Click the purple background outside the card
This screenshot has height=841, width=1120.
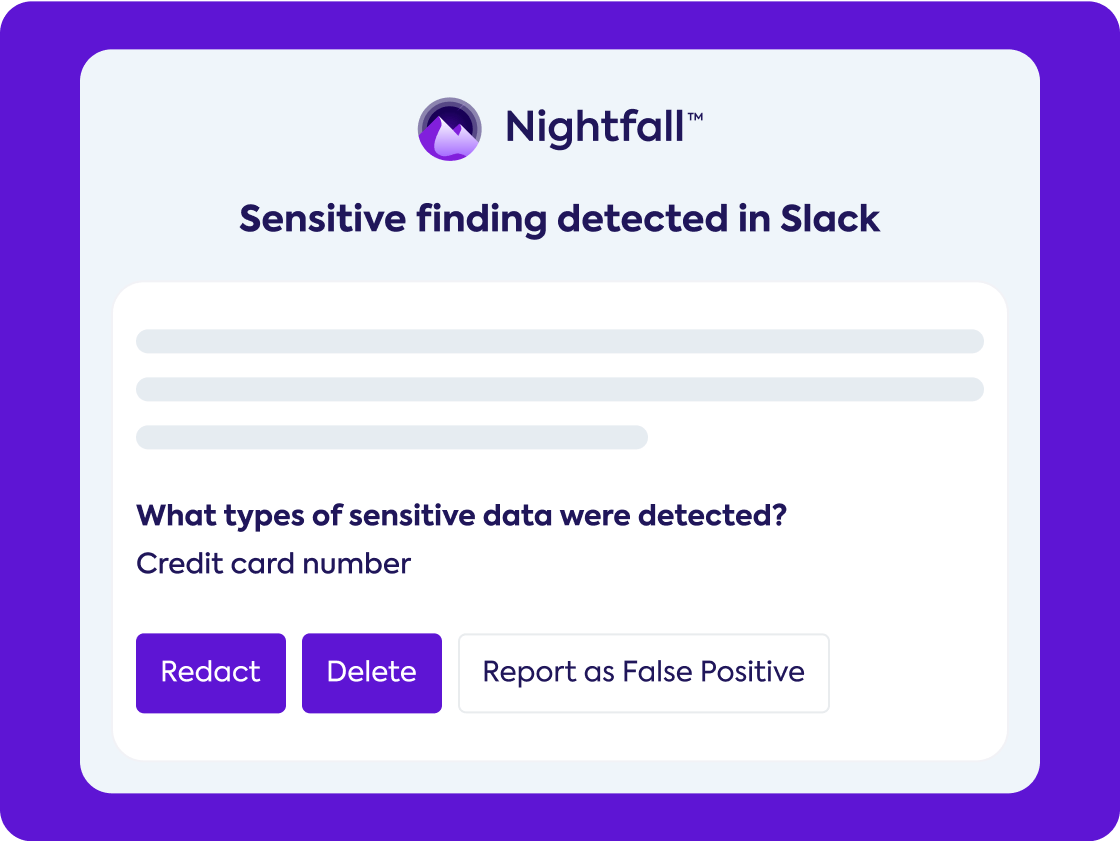point(40,420)
